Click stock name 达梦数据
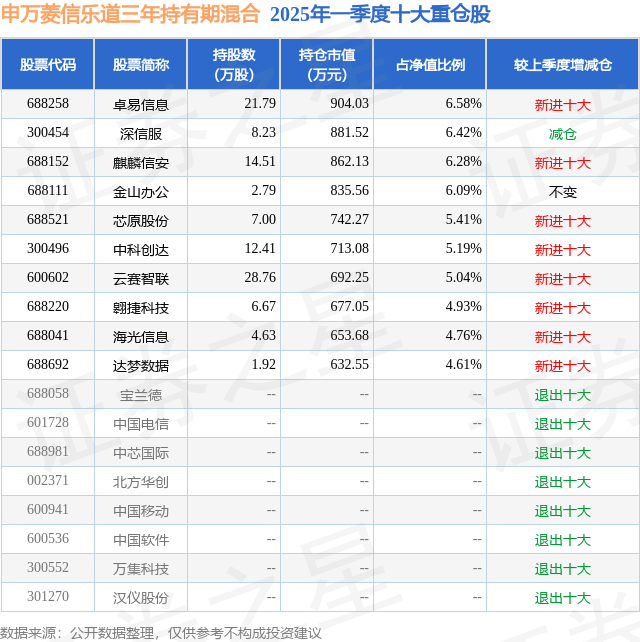 pos(141,366)
